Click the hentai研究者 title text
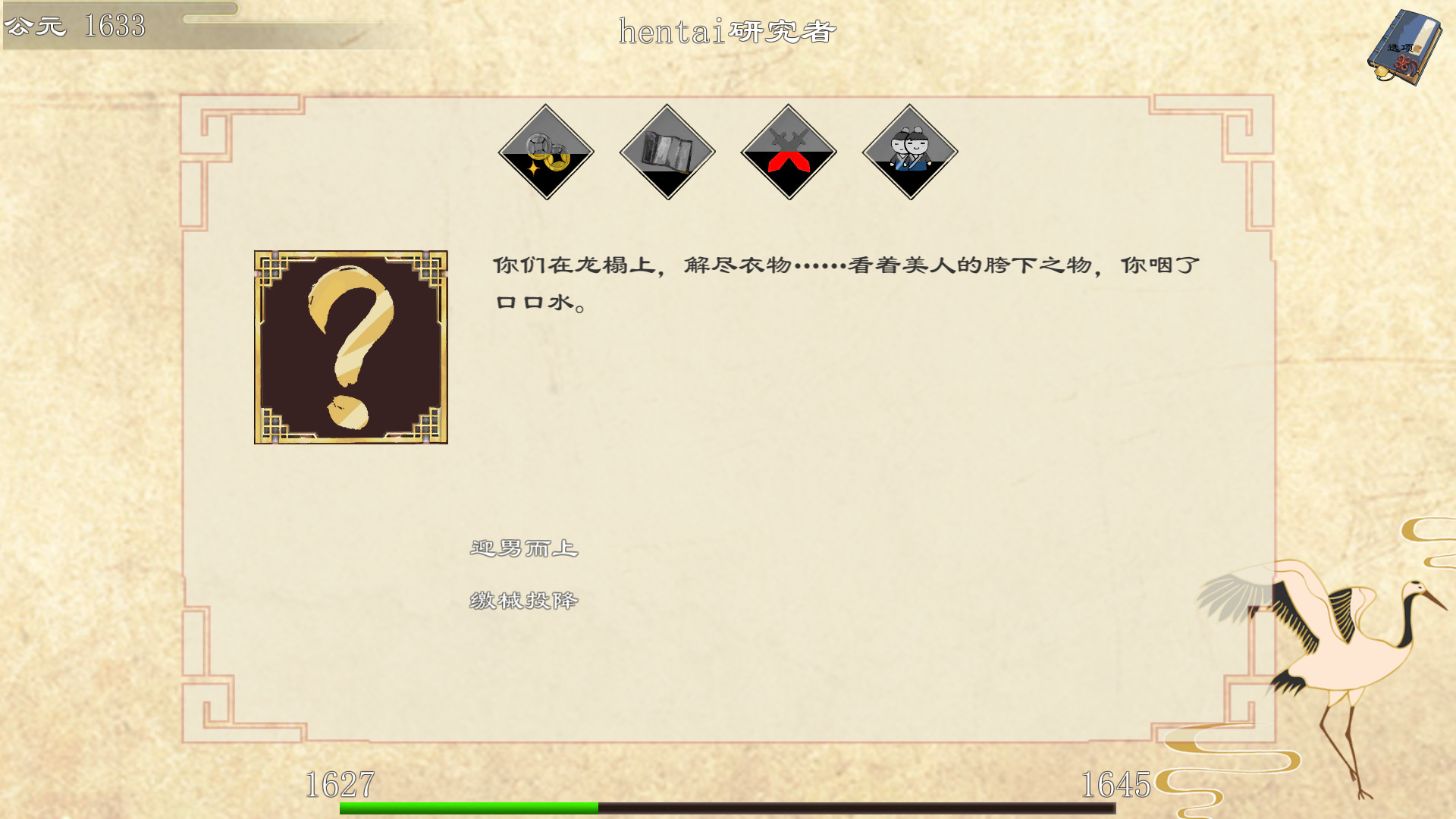1456x819 pixels. [x=727, y=31]
